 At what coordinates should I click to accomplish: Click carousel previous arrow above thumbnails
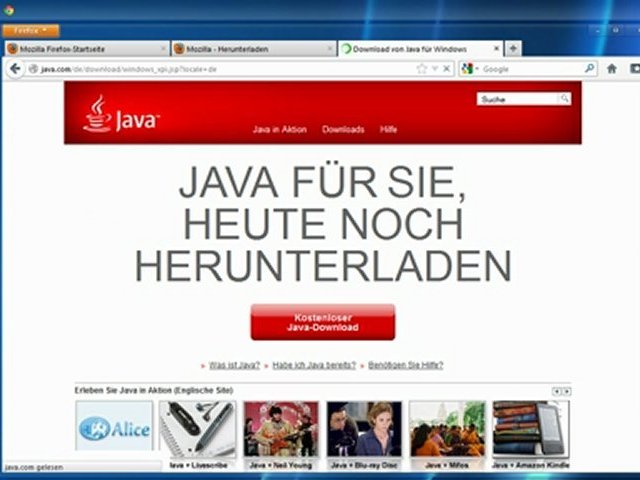coord(556,391)
